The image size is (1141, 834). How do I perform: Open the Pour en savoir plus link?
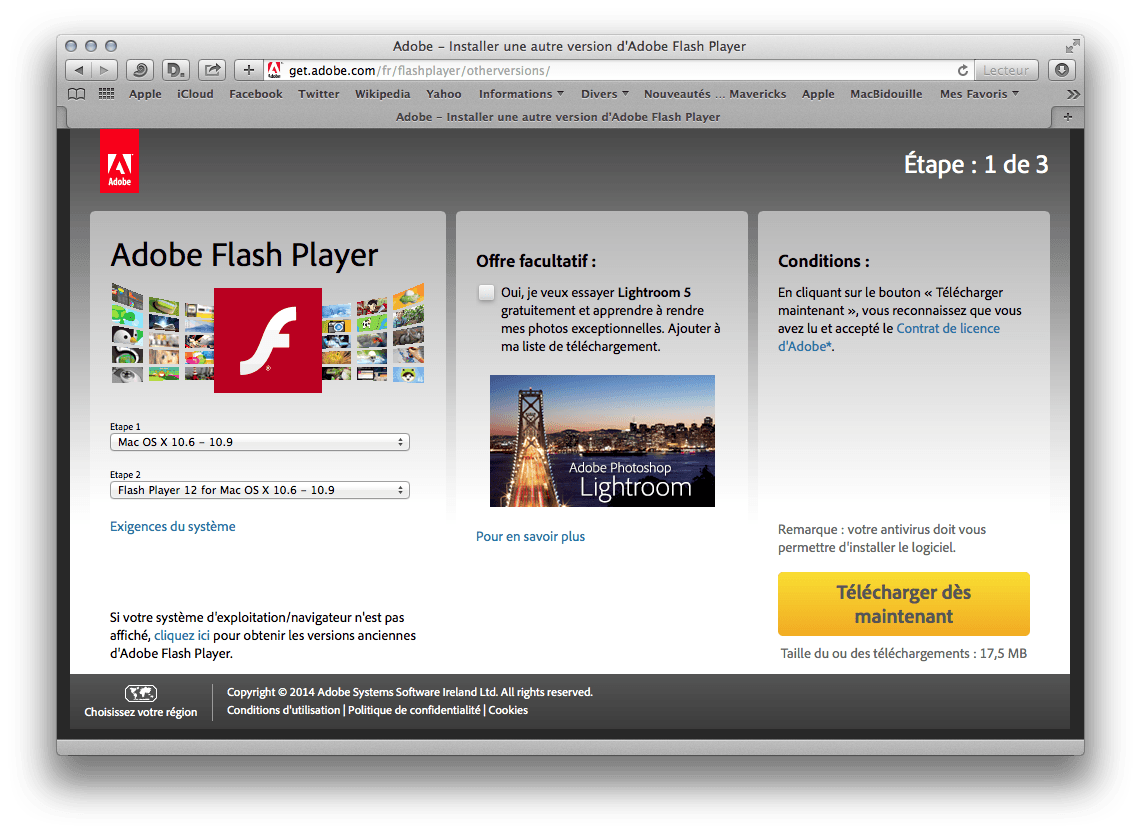(x=530, y=536)
